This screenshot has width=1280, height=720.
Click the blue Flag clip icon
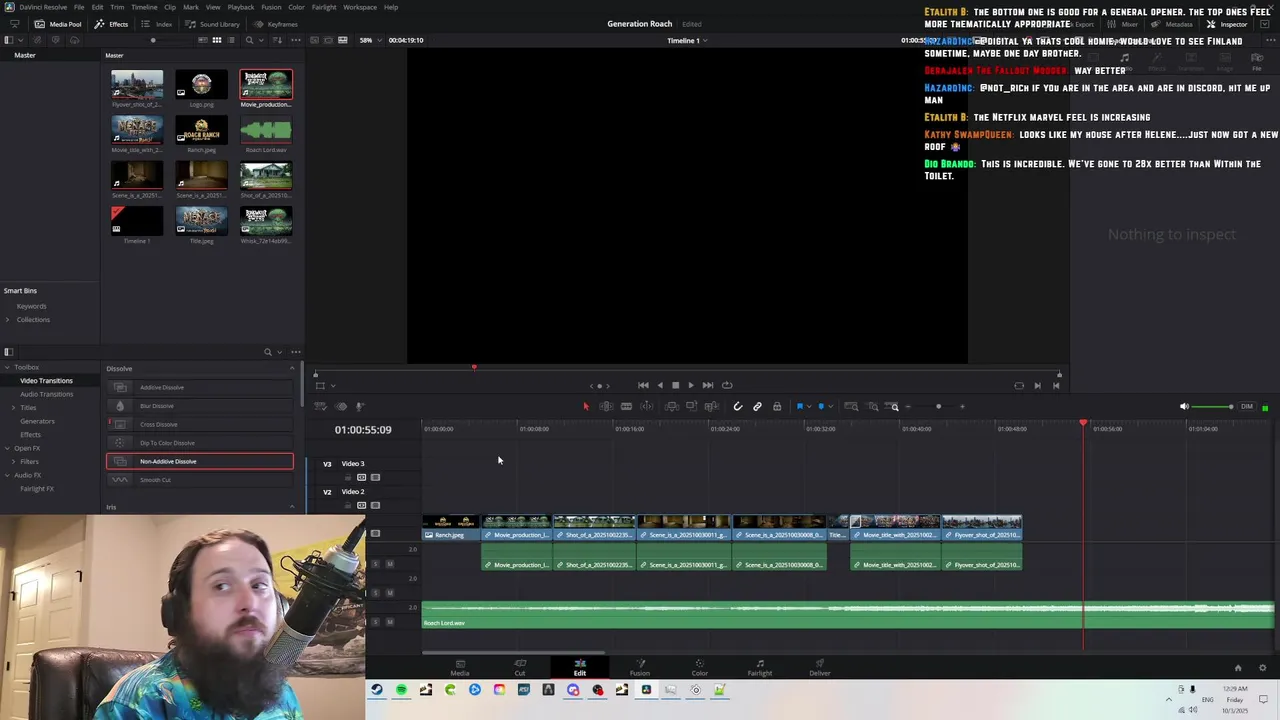coord(800,406)
